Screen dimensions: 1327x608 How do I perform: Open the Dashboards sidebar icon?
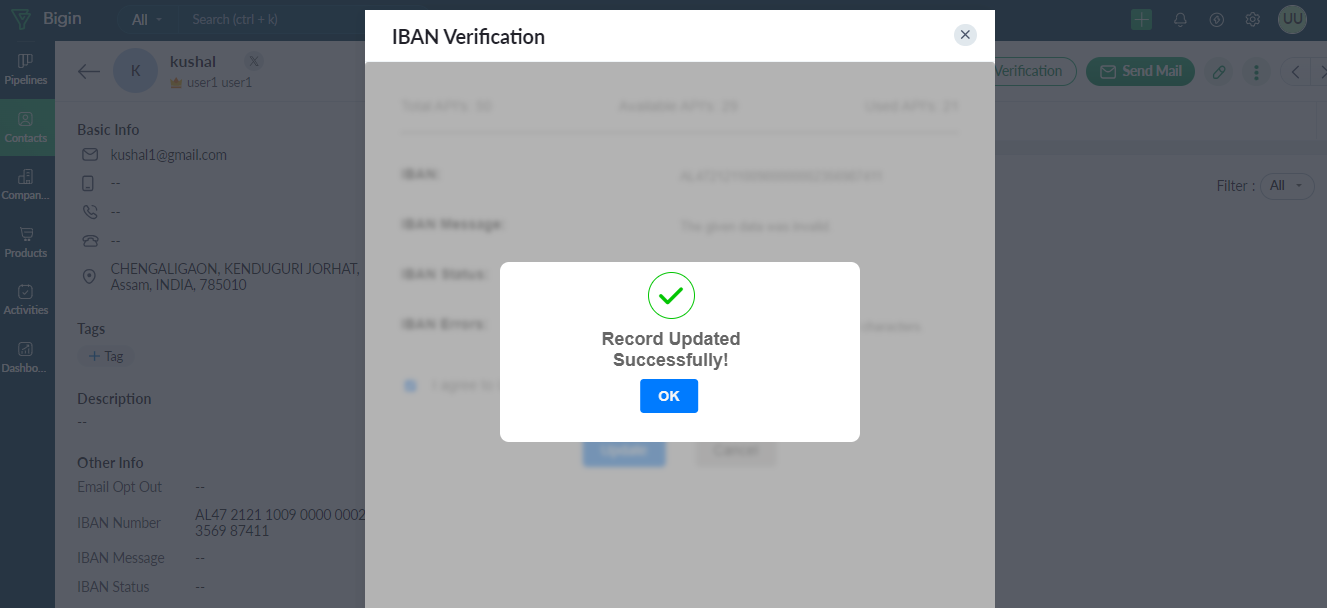(26, 357)
